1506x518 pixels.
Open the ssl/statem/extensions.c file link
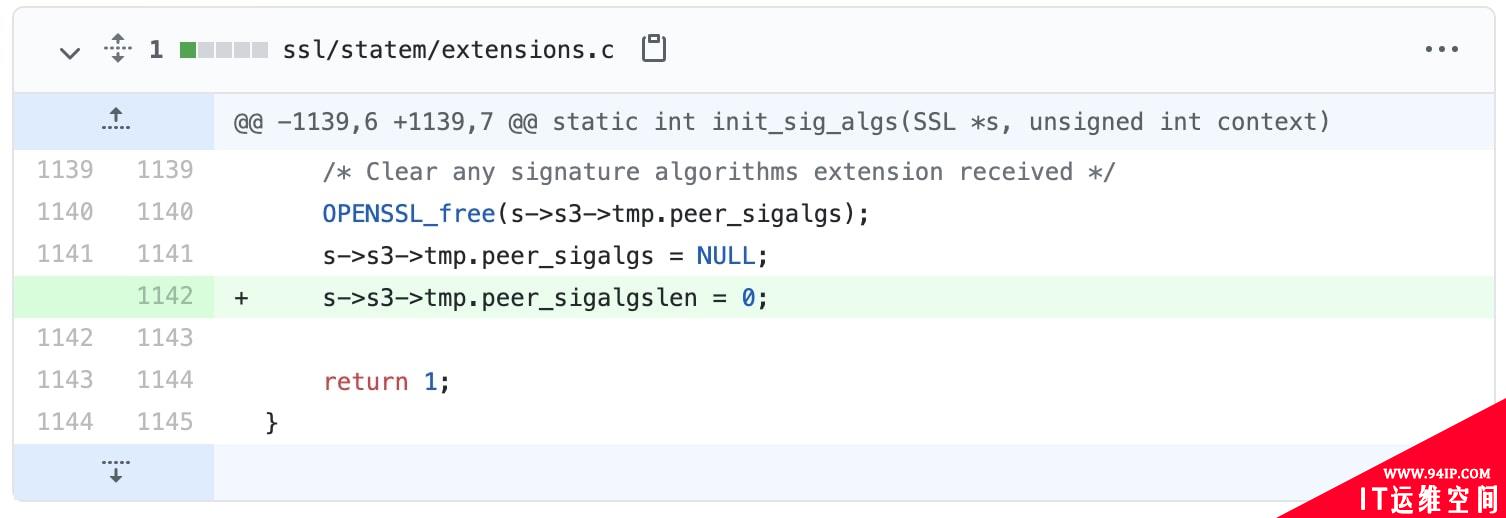[448, 50]
